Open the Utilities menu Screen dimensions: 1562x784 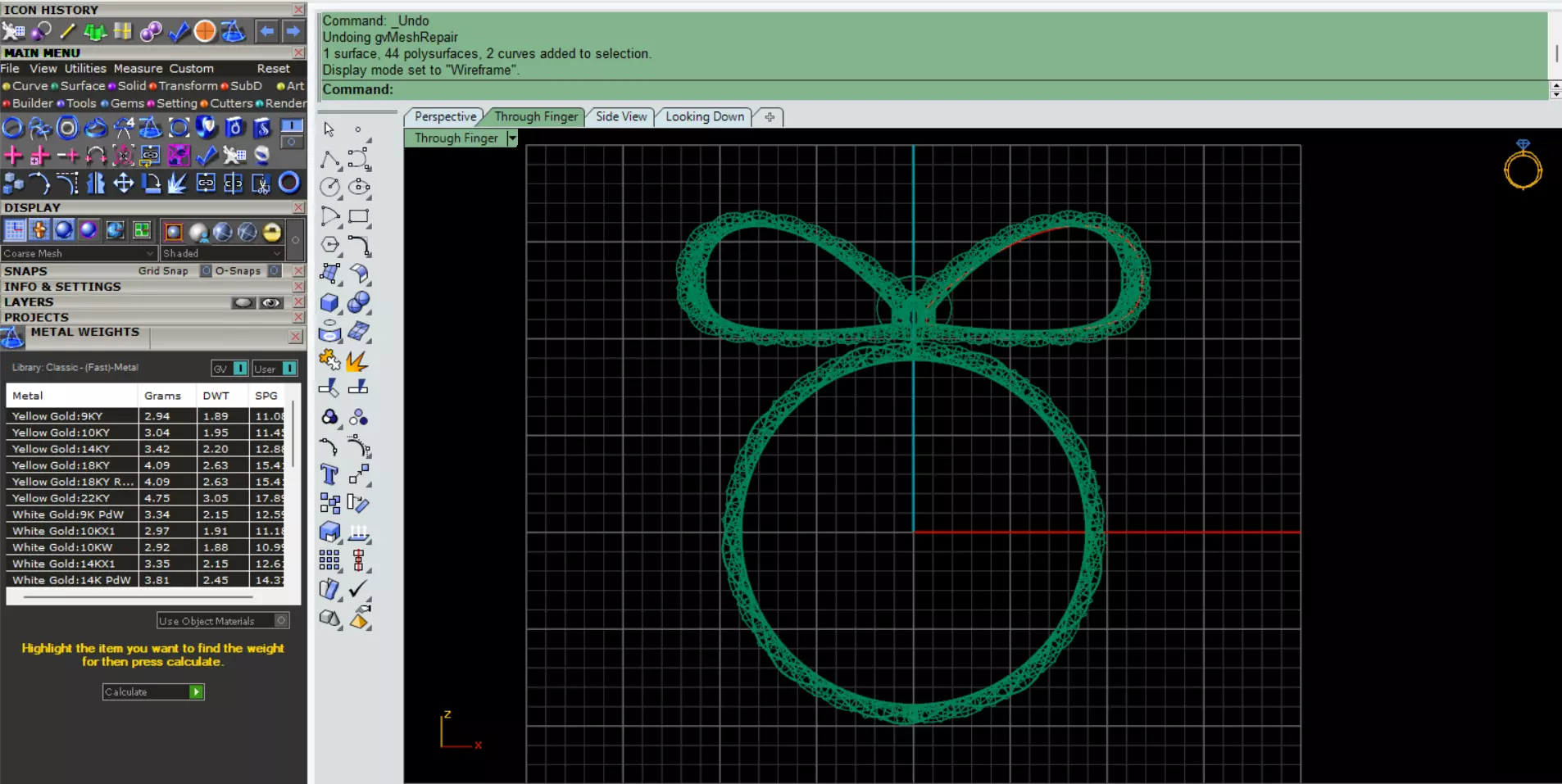tap(85, 68)
